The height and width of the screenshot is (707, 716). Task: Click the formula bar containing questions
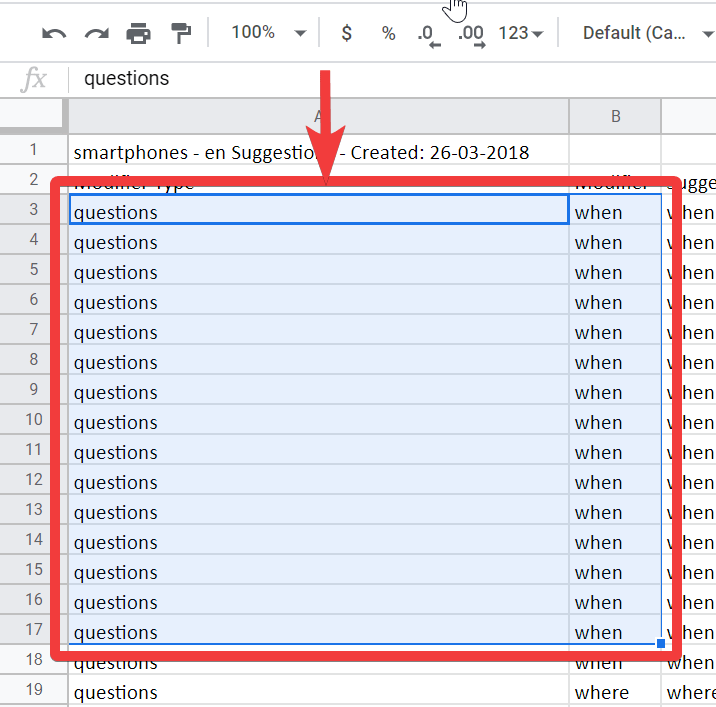393,79
